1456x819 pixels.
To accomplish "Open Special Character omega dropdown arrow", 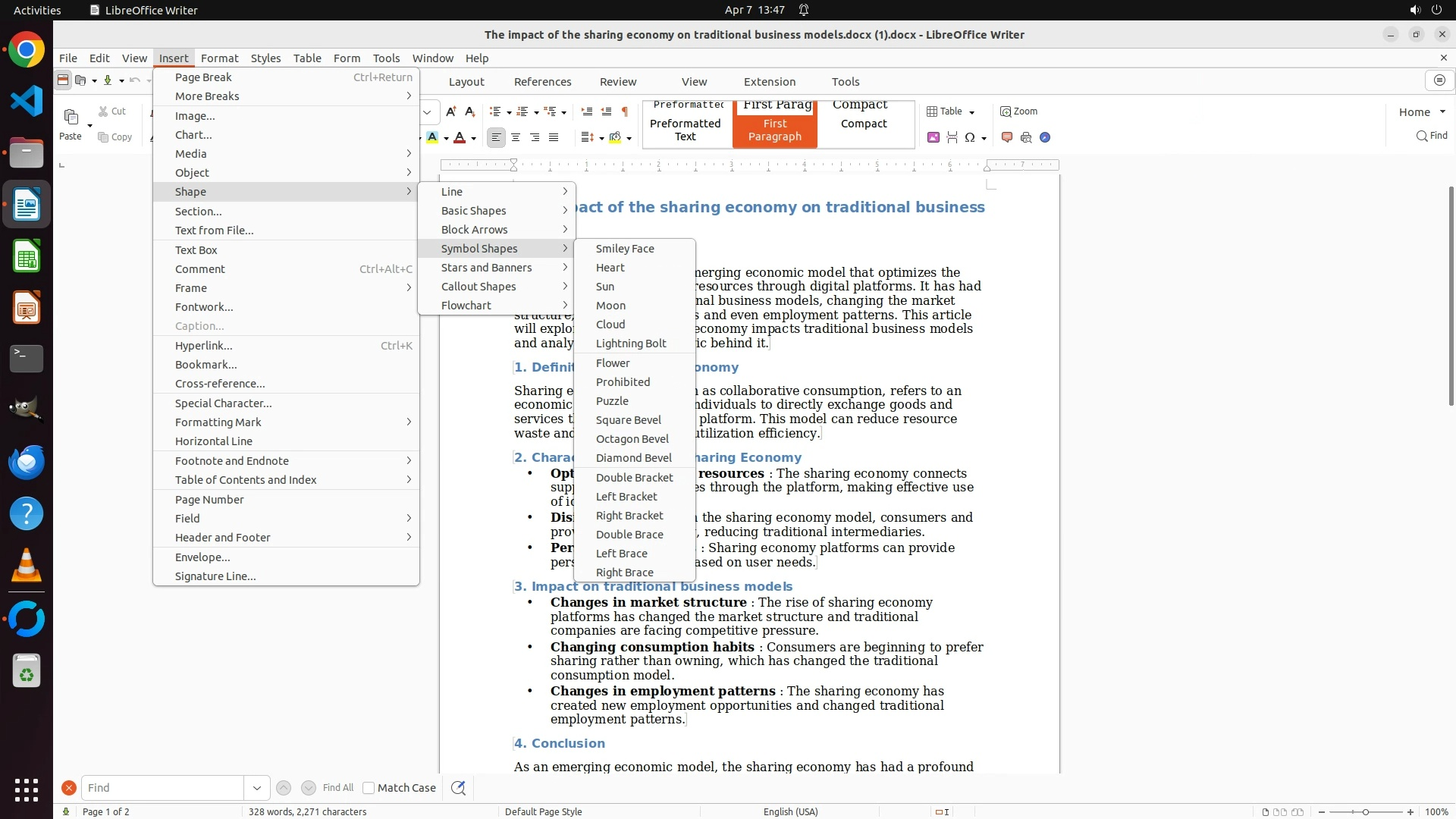I will [x=984, y=138].
